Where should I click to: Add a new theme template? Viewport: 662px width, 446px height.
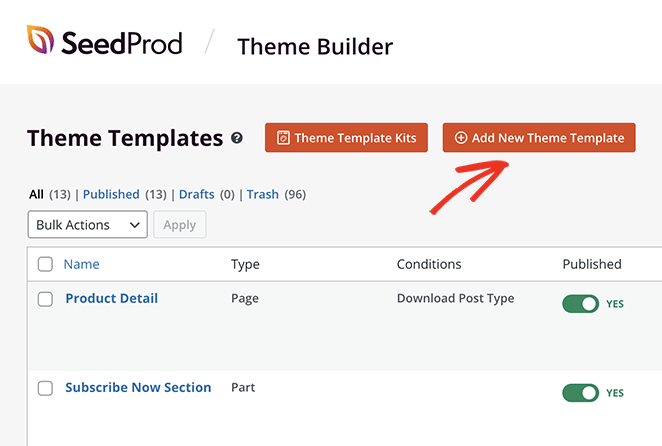pyautogui.click(x=539, y=138)
